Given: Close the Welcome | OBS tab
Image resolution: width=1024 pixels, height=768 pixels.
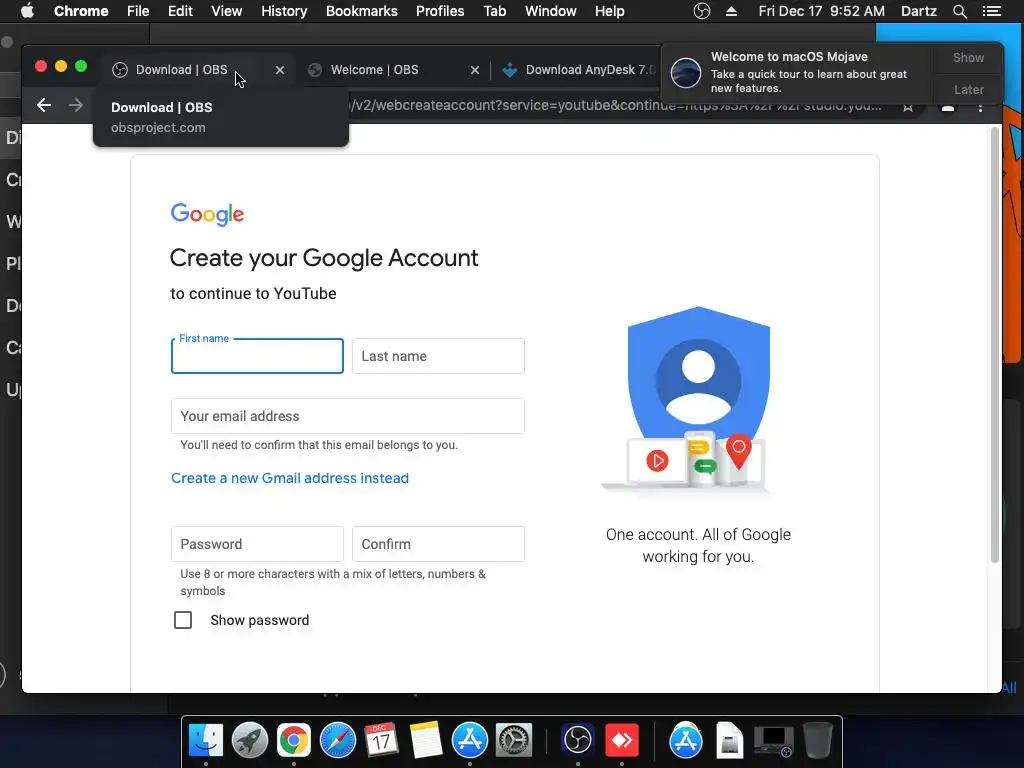Looking at the screenshot, I should click(x=475, y=70).
